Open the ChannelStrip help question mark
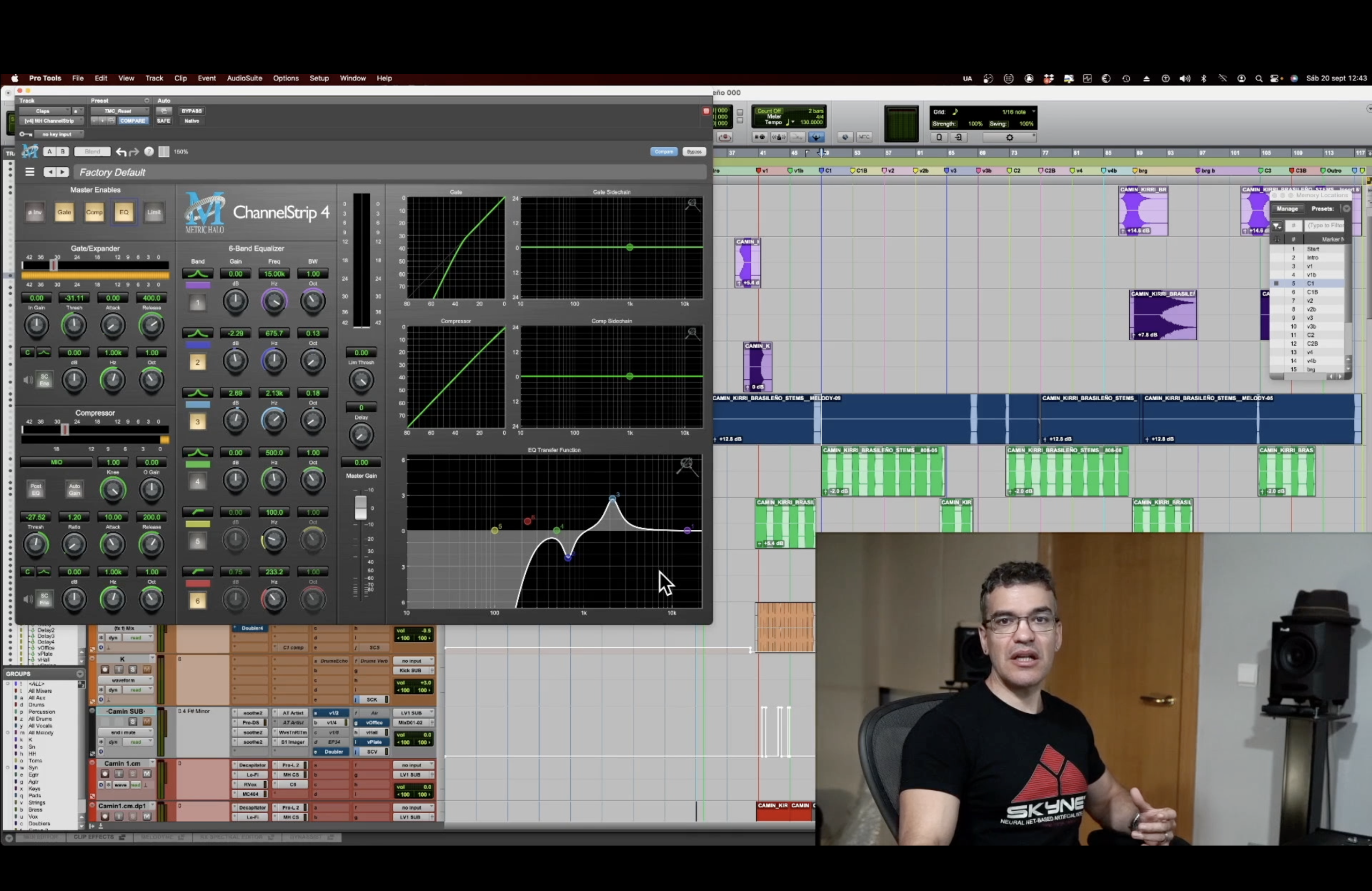 click(149, 152)
